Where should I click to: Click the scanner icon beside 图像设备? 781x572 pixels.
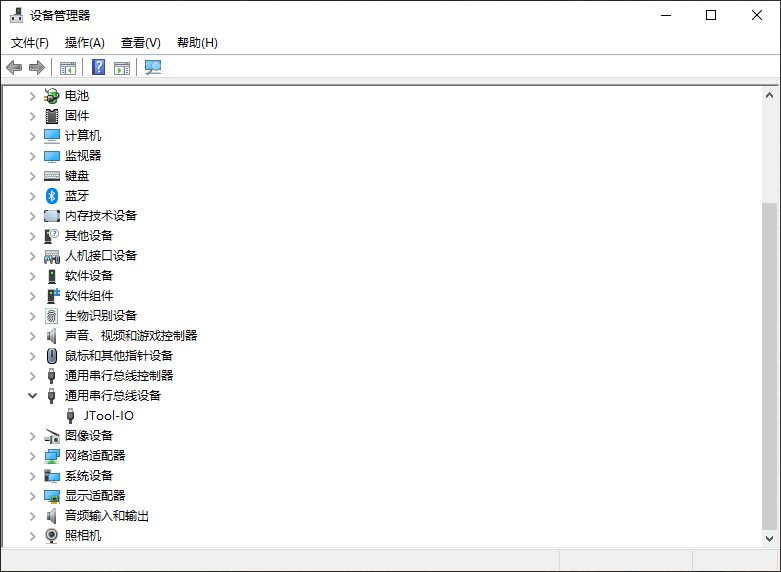click(x=51, y=436)
